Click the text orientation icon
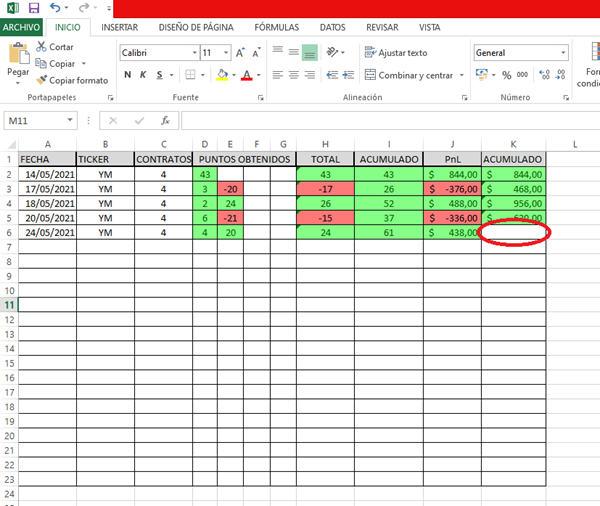Screen dimensions: 600x506 click(332, 52)
